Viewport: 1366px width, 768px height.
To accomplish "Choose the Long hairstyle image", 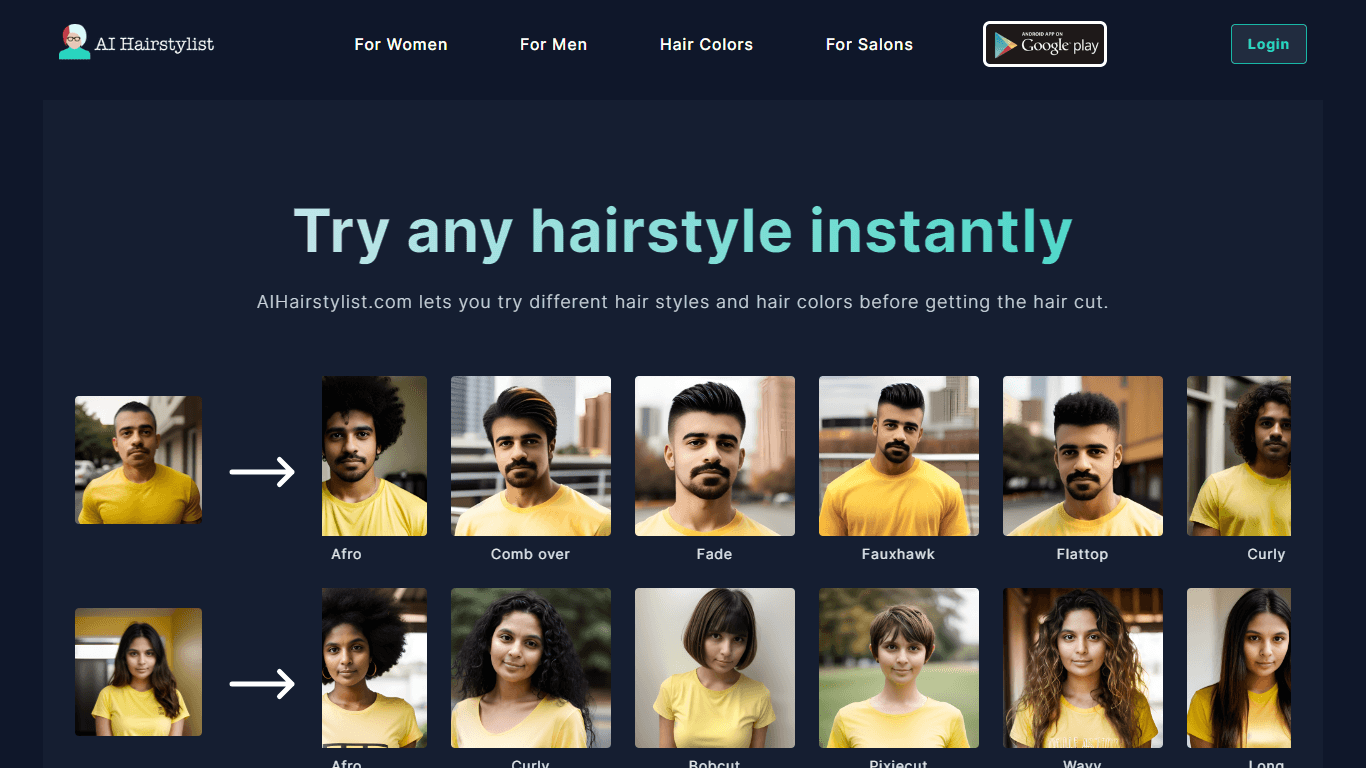I will pos(1239,668).
